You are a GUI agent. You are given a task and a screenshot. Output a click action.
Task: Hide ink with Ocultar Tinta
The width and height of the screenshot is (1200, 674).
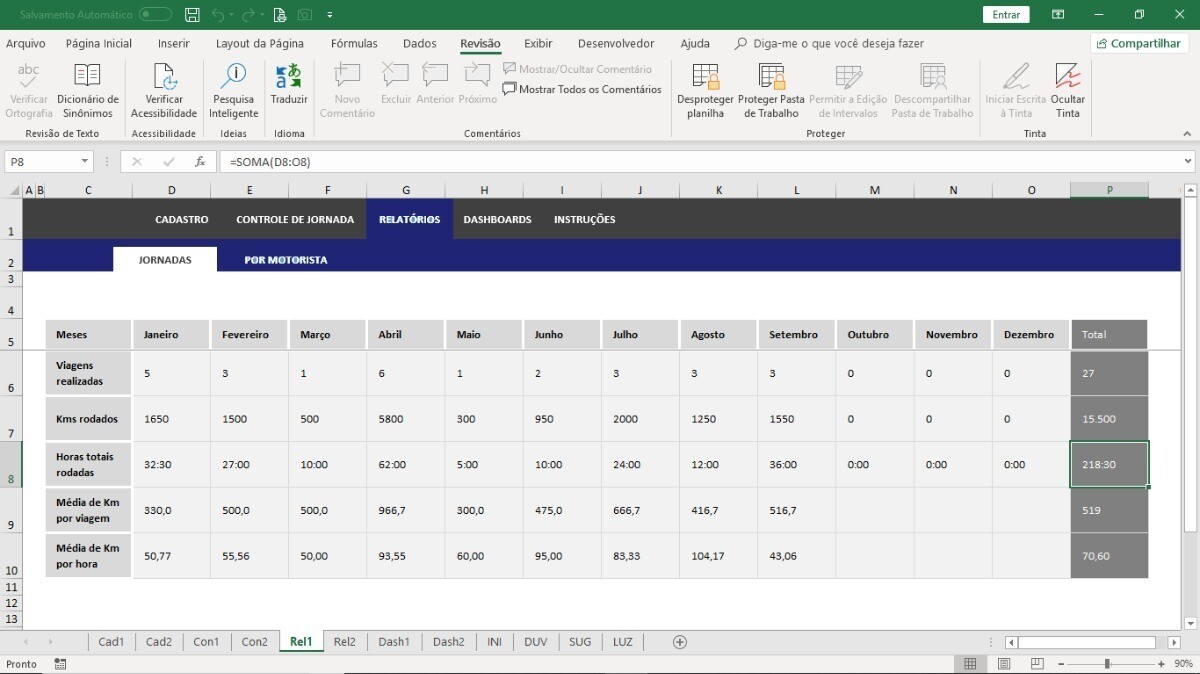pos(1068,90)
